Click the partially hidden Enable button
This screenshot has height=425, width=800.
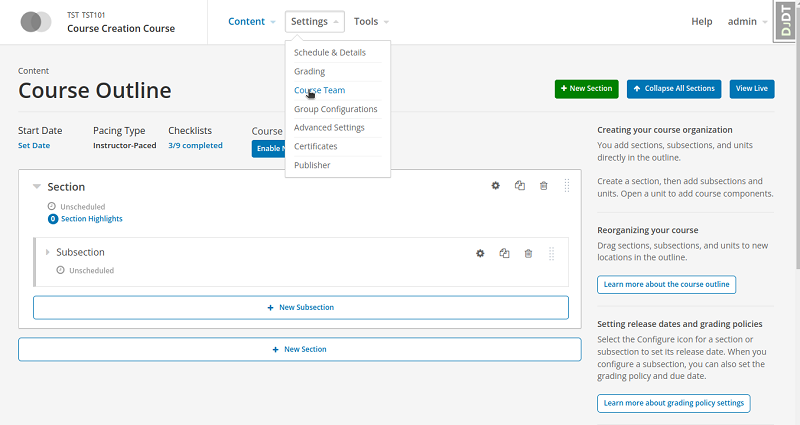[268, 148]
